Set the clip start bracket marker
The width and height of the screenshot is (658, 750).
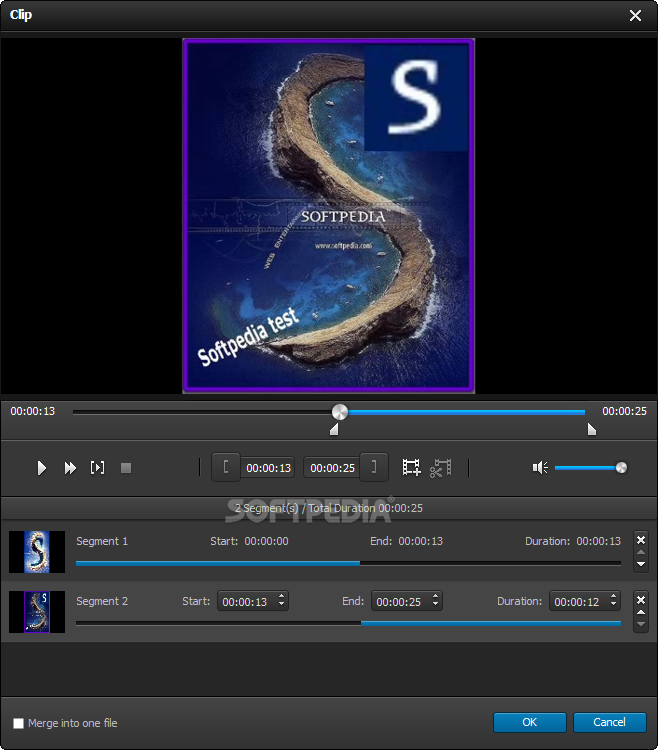[226, 467]
